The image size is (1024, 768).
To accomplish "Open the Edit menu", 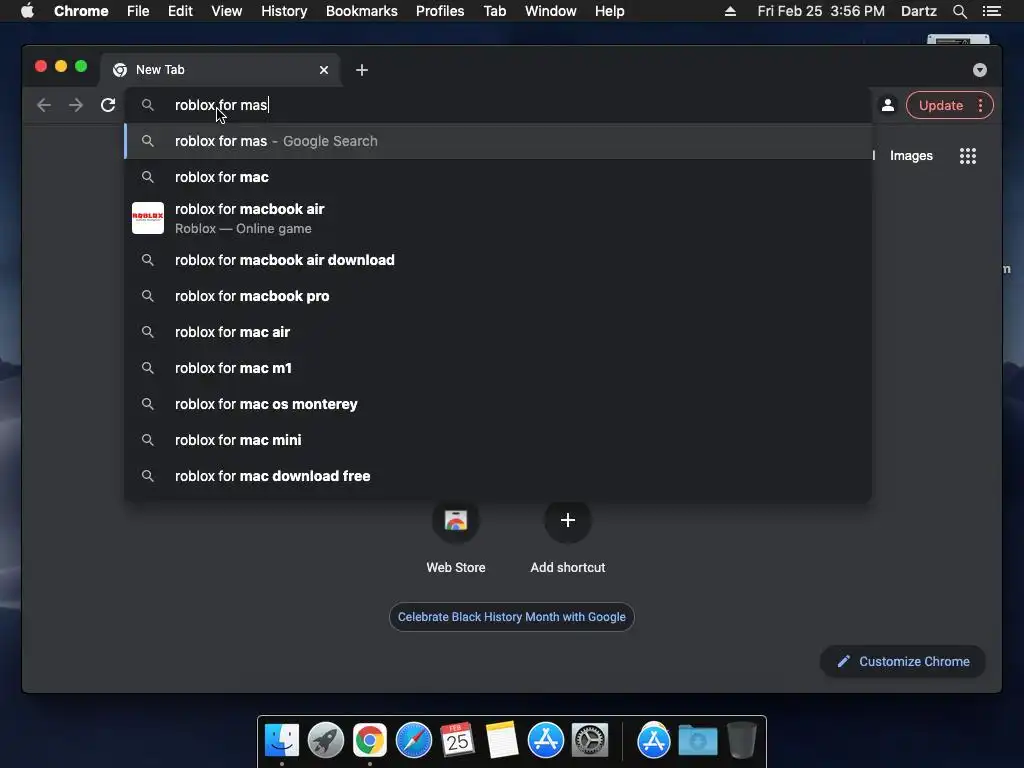I will pyautogui.click(x=180, y=11).
